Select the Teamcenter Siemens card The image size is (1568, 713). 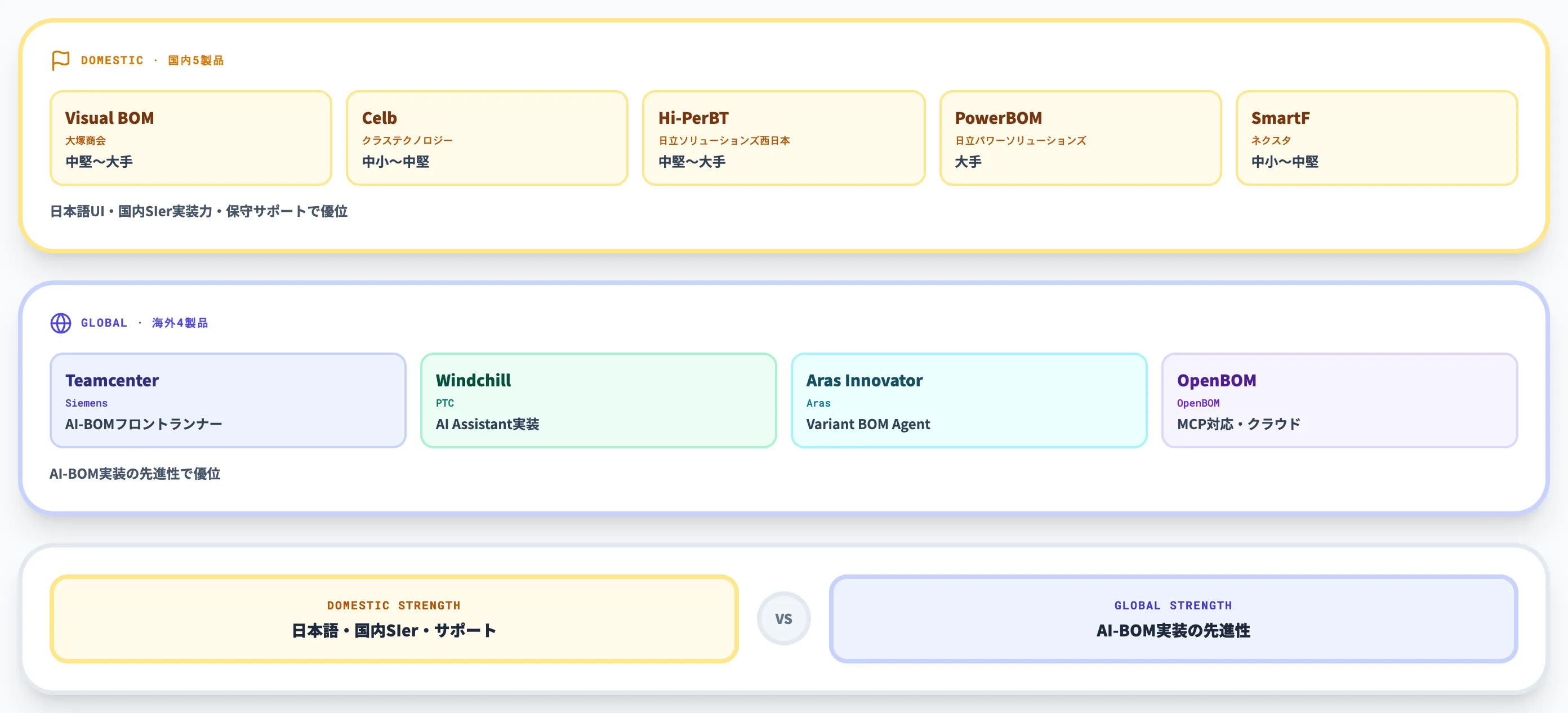pos(228,400)
